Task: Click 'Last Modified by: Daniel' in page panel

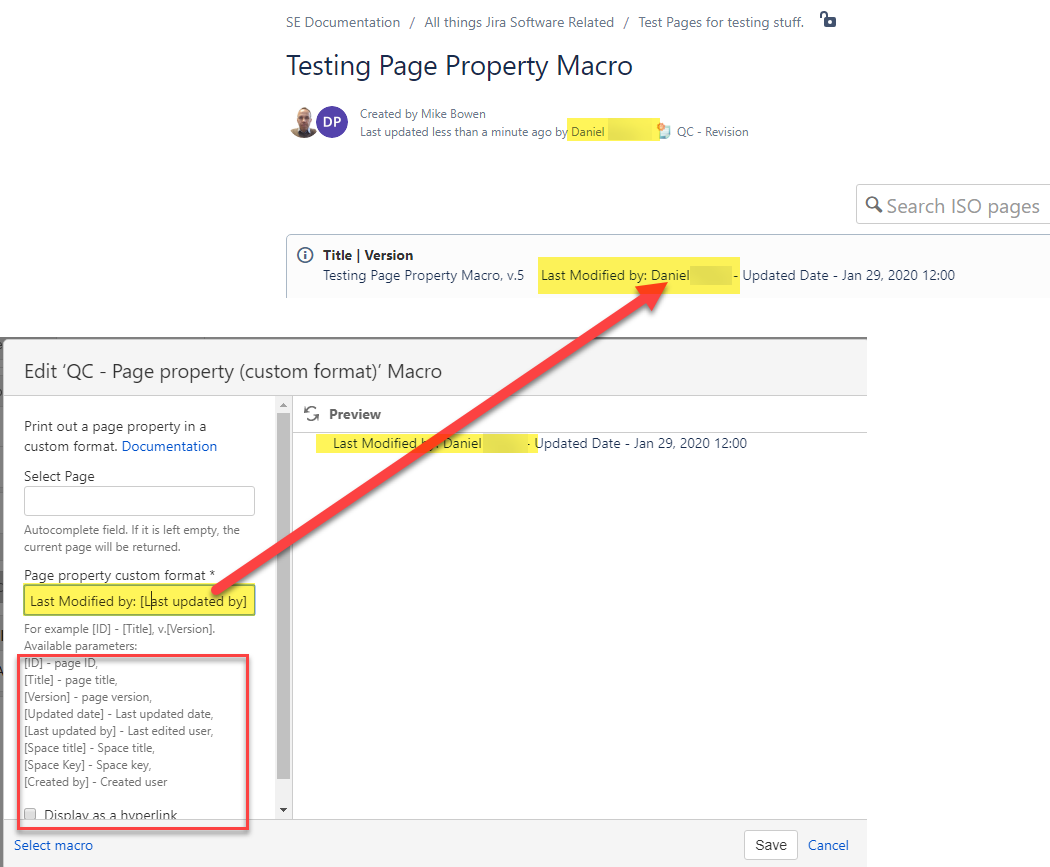Action: click(x=615, y=275)
